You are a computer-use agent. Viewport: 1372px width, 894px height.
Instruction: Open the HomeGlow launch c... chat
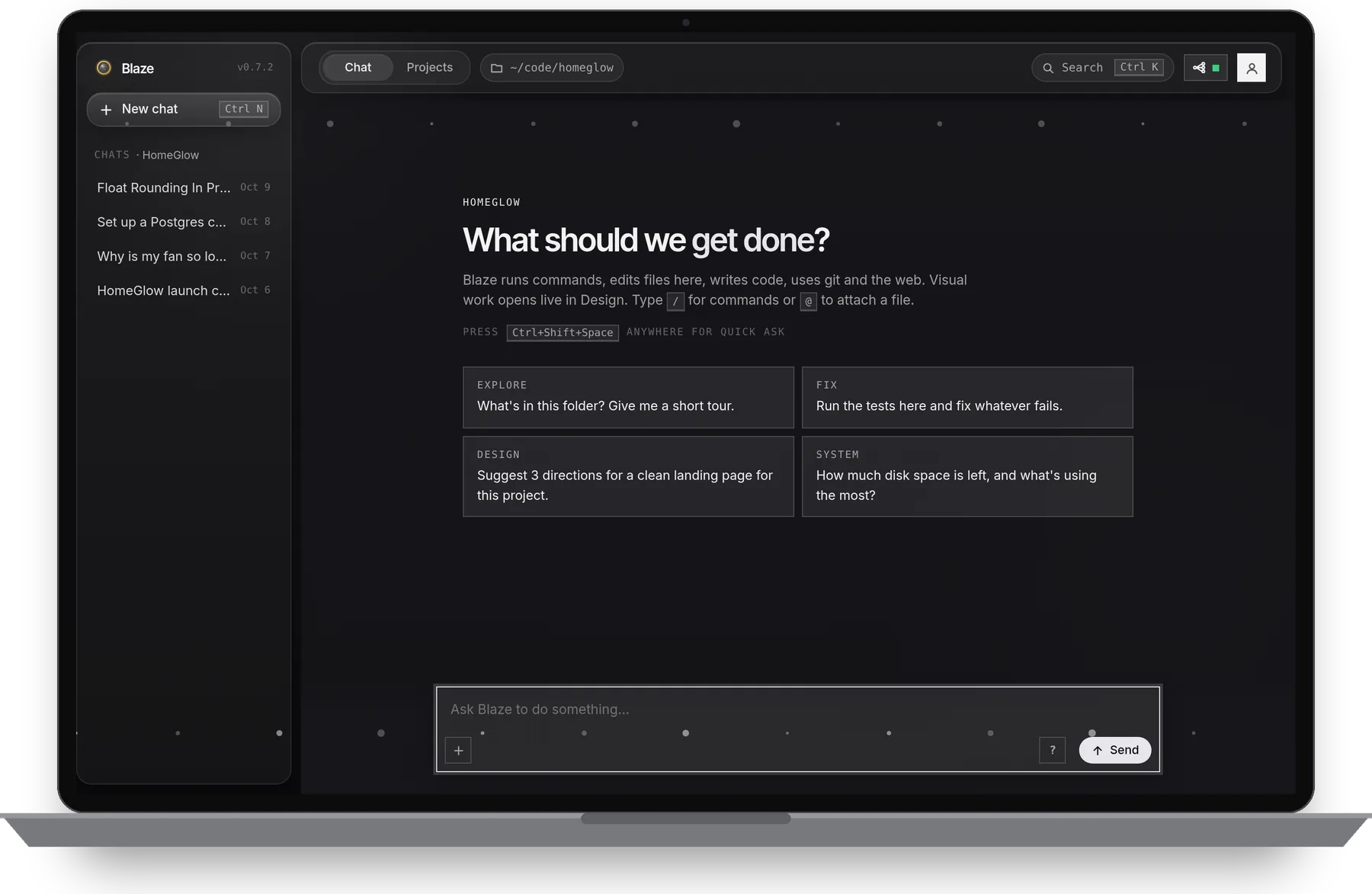tap(184, 290)
